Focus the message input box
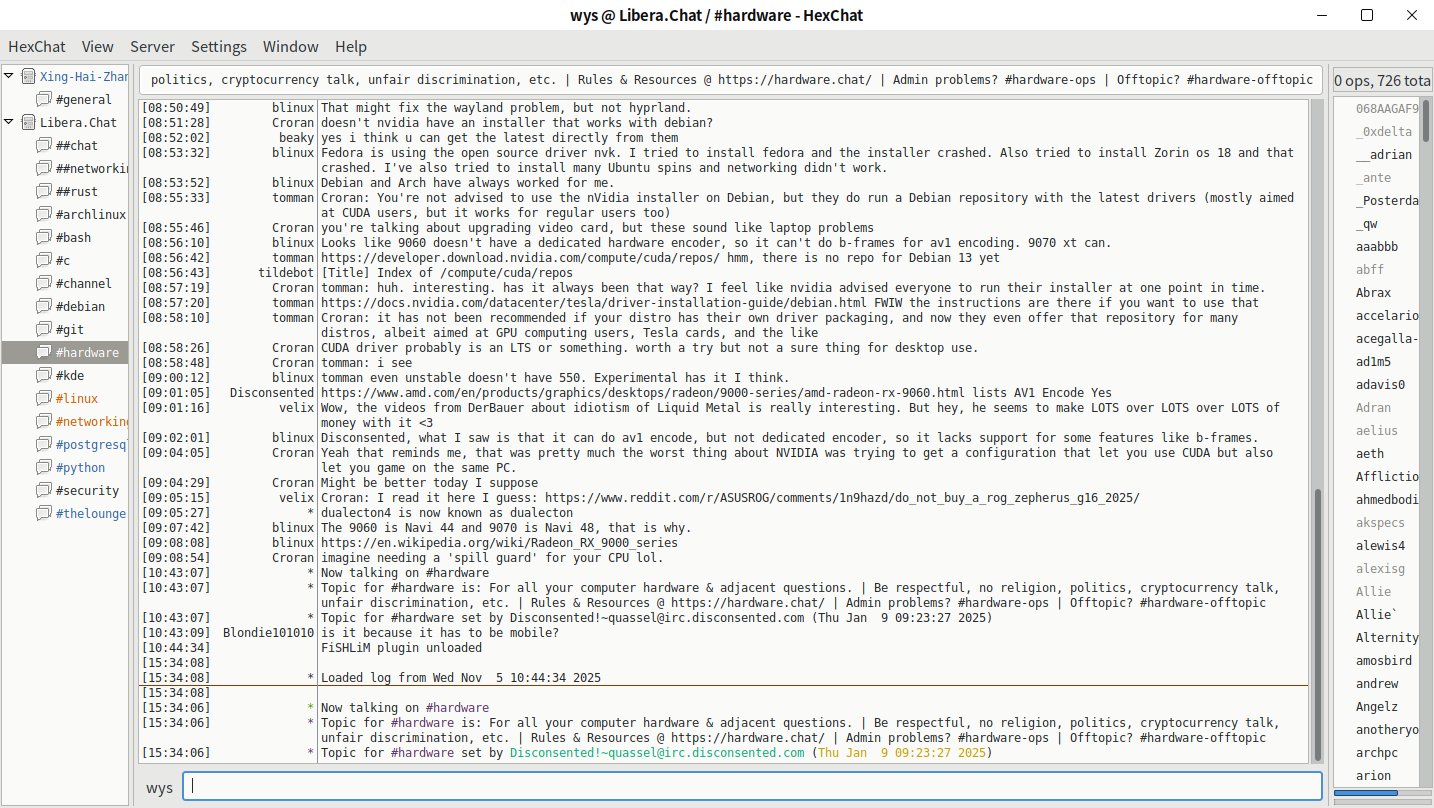Screen dimensions: 1434x808 click(752, 786)
